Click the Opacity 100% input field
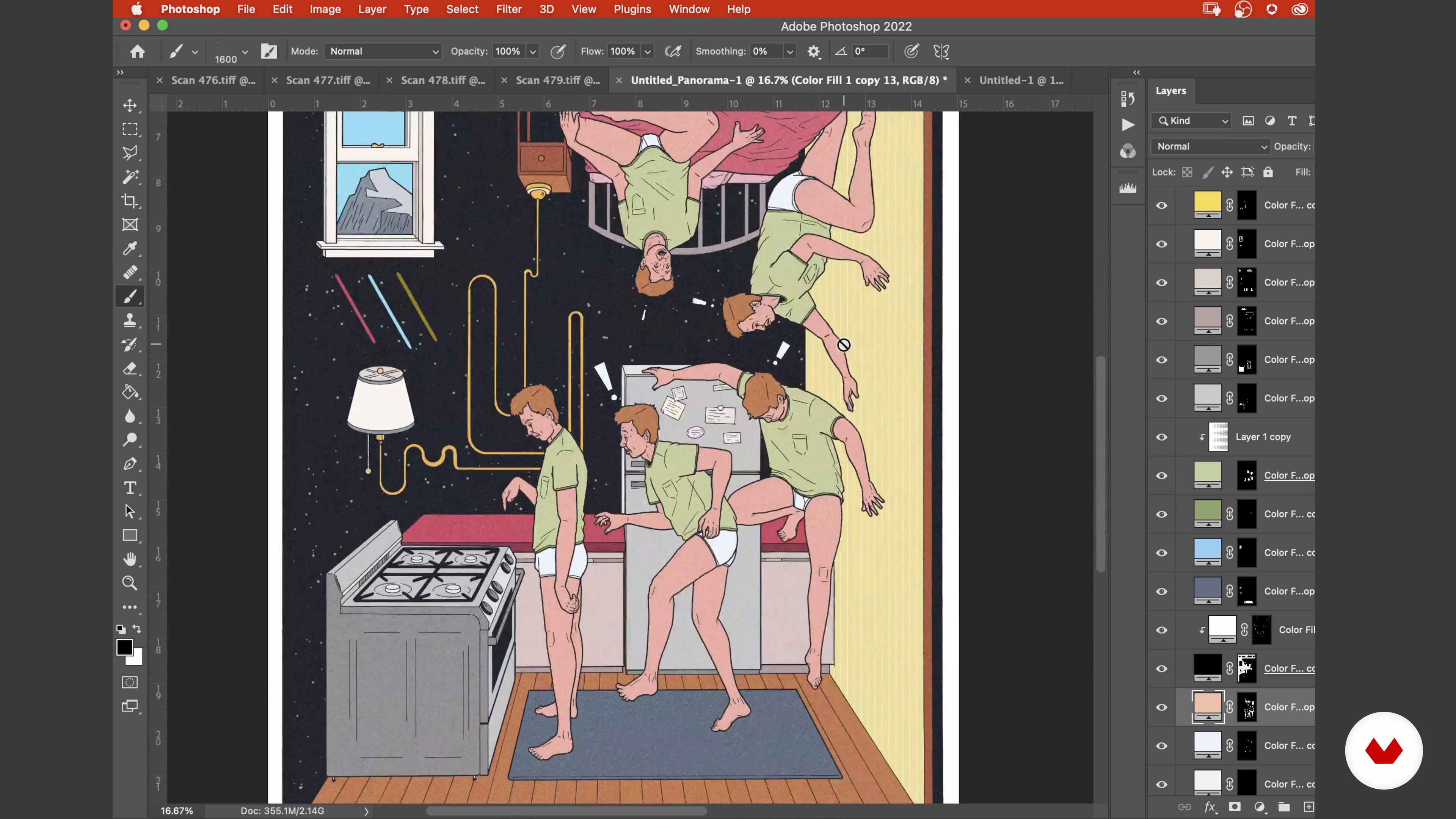 508,52
